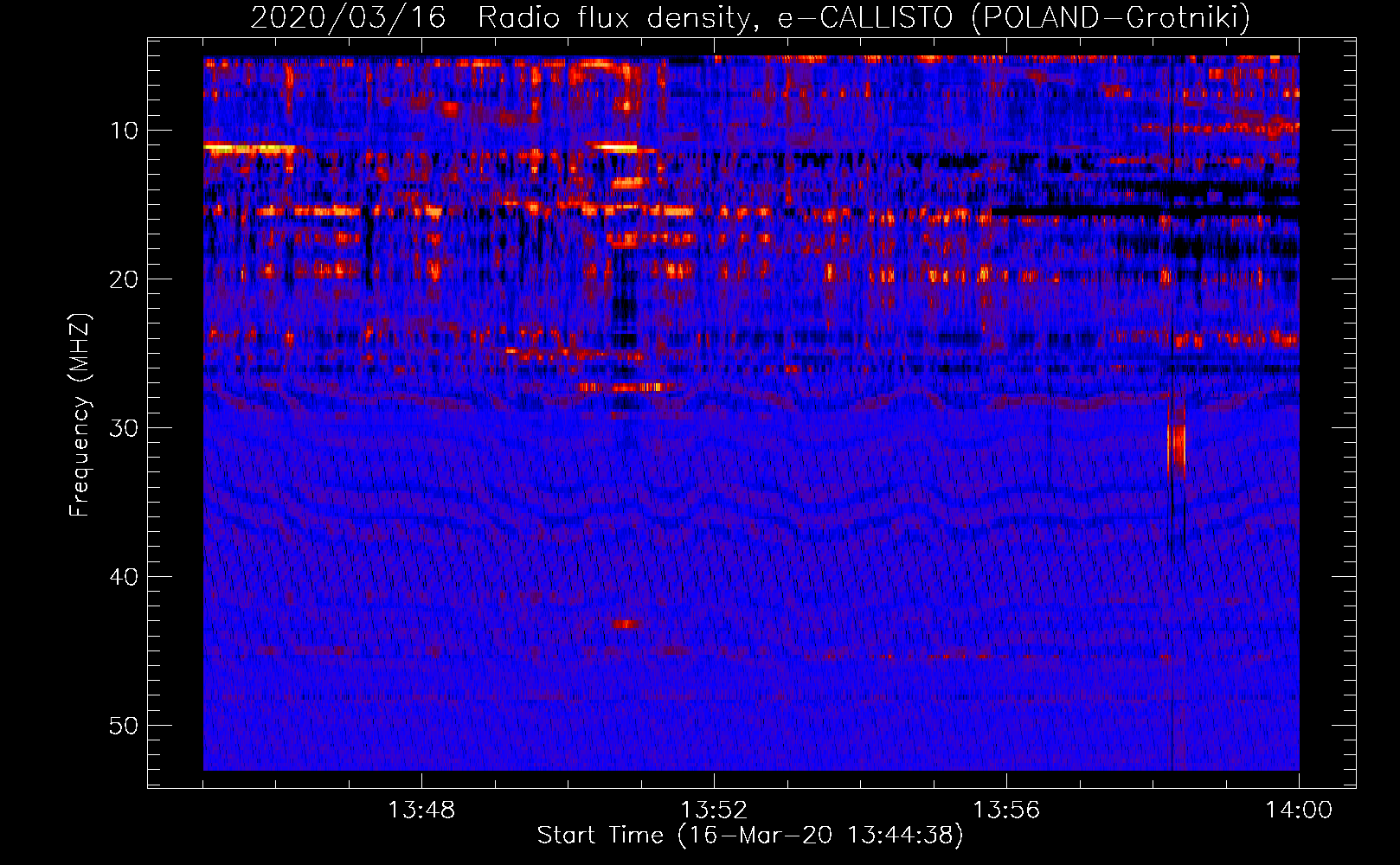
Task: Click the 13:52 time tick label
Action: point(714,811)
